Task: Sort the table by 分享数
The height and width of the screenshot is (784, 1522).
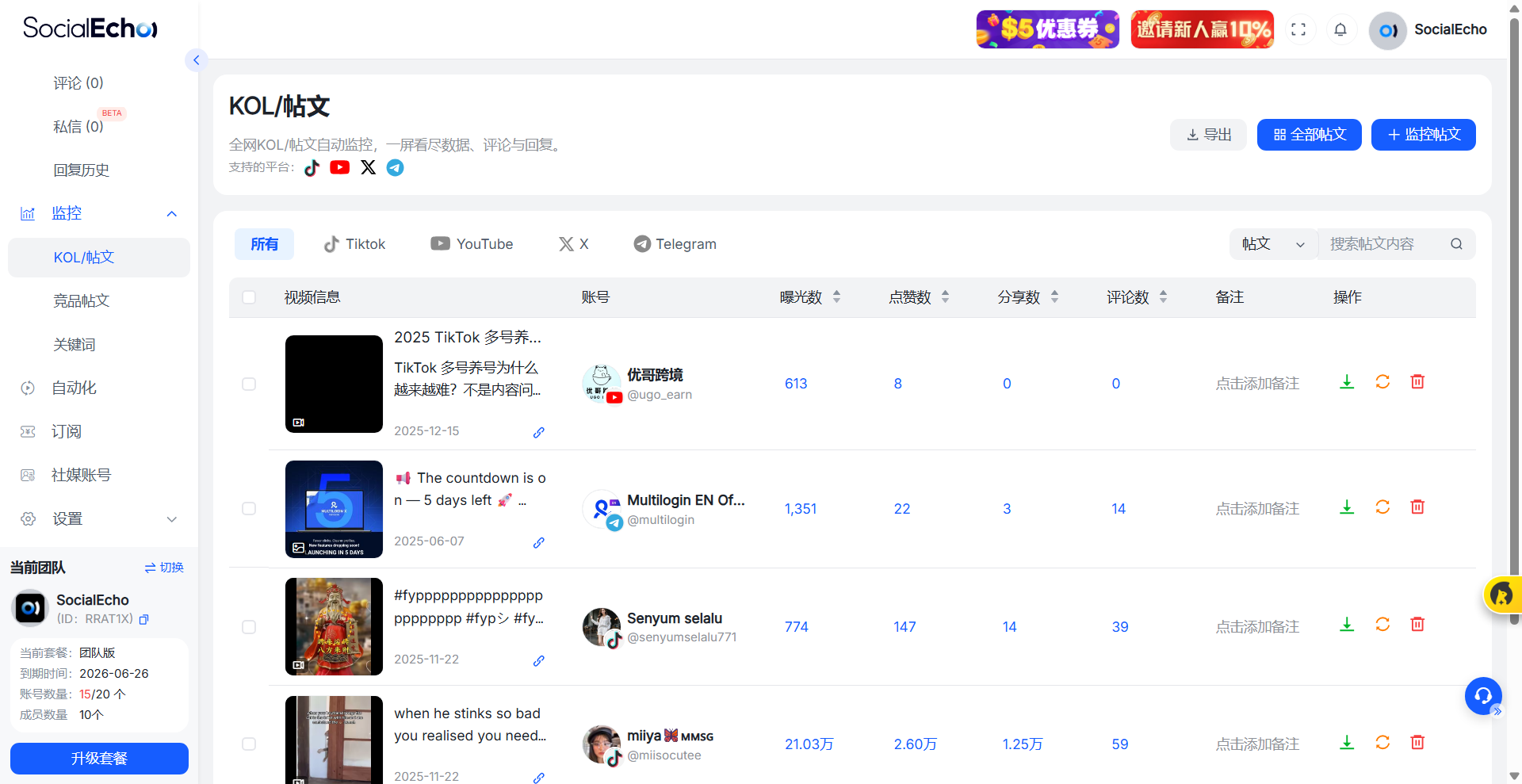Action: pyautogui.click(x=1054, y=297)
